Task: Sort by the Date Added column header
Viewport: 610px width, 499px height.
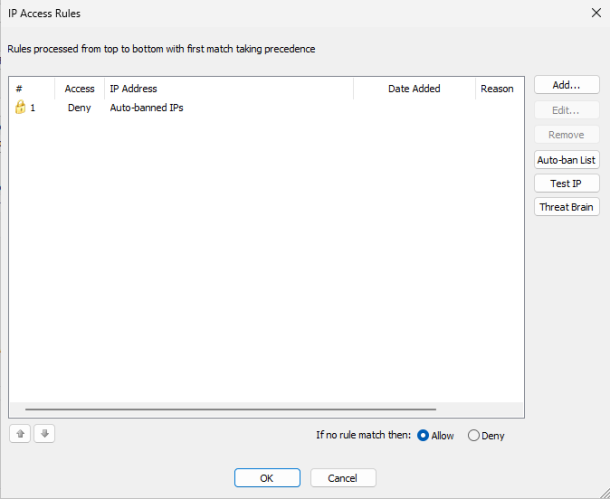Action: pos(414,89)
